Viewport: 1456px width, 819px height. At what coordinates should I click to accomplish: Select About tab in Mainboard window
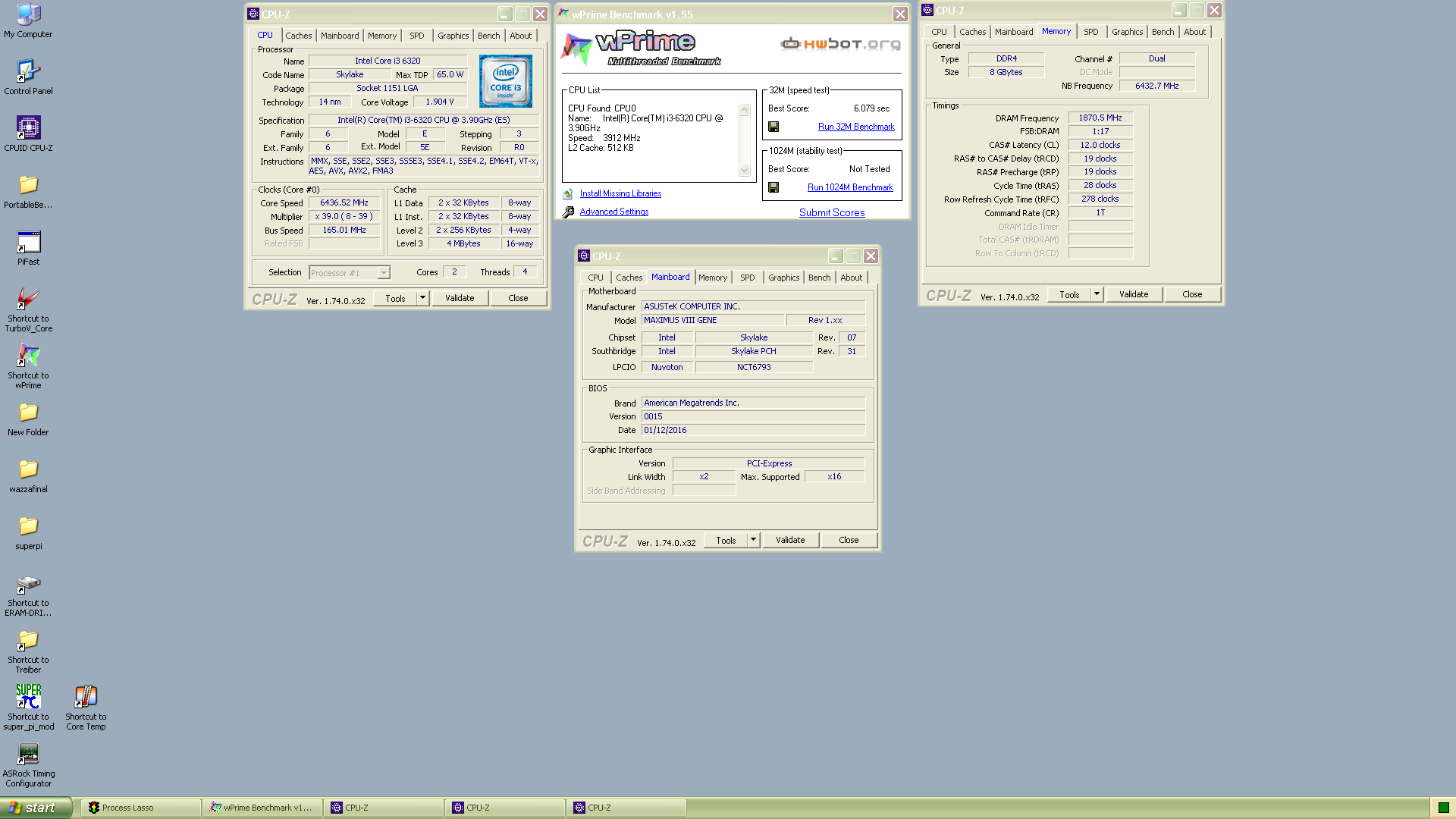(x=852, y=278)
